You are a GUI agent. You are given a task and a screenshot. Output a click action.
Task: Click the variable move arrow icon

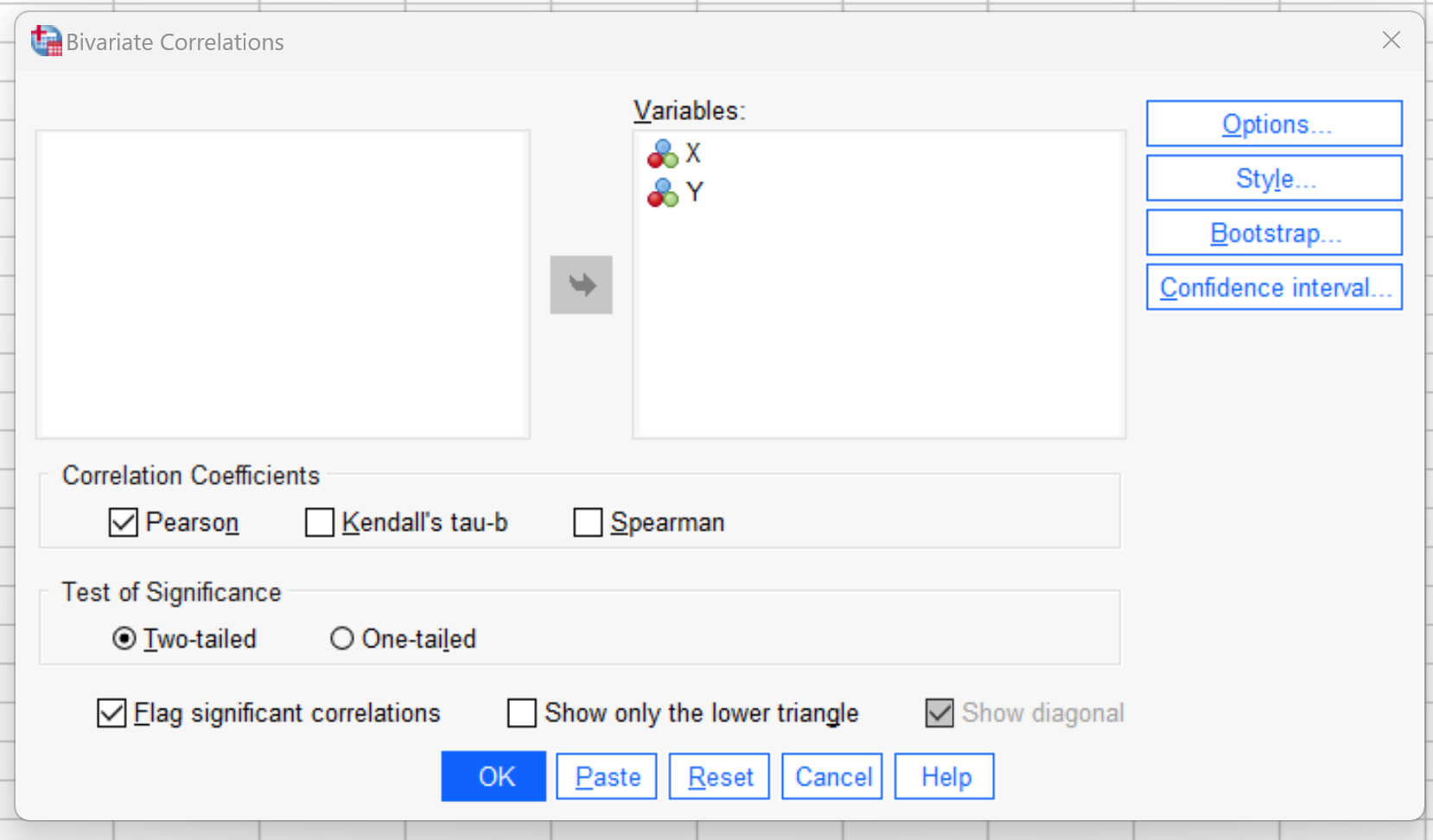[x=581, y=284]
